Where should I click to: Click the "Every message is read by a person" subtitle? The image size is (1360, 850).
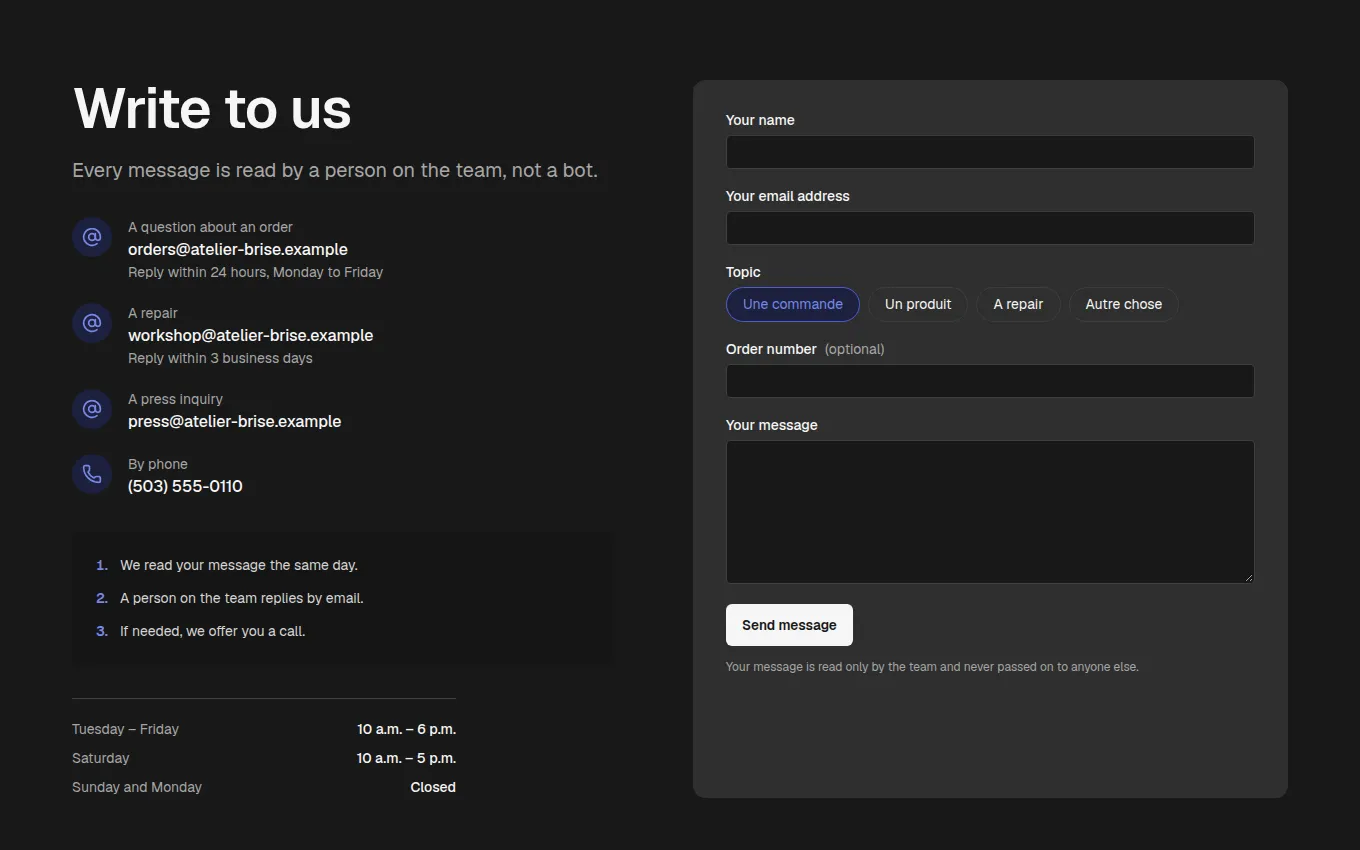tap(335, 171)
